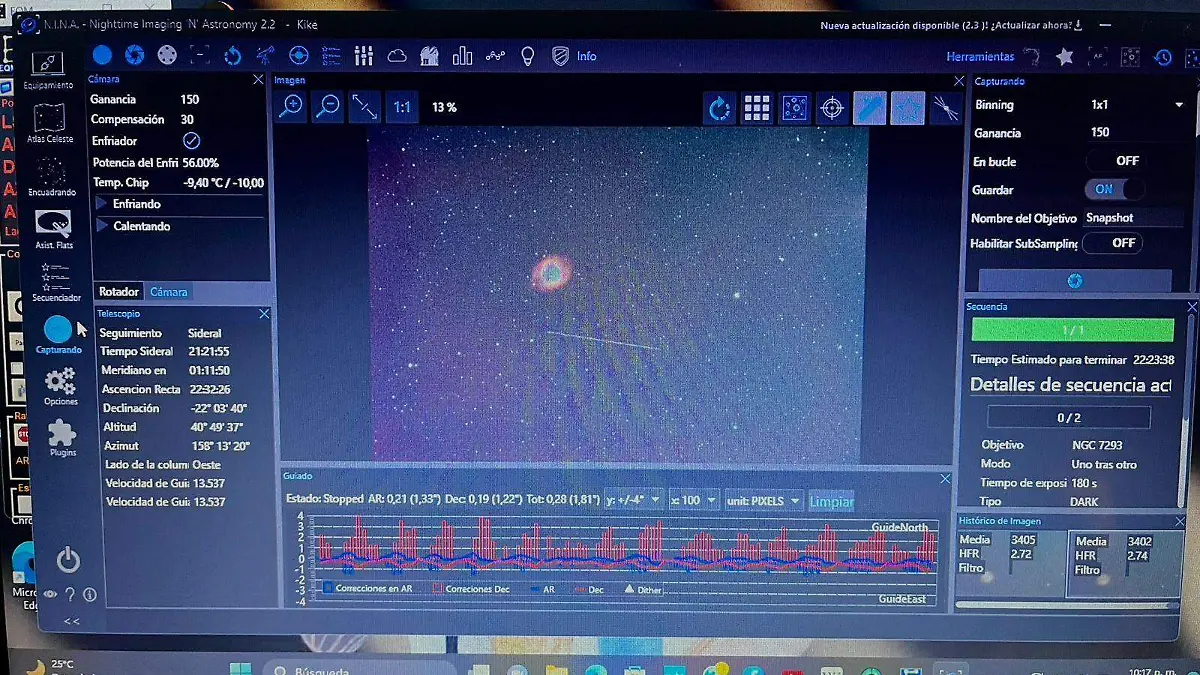Open the guide graph unit PIXELS dropdown
This screenshot has width=1200, height=675.
764,500
